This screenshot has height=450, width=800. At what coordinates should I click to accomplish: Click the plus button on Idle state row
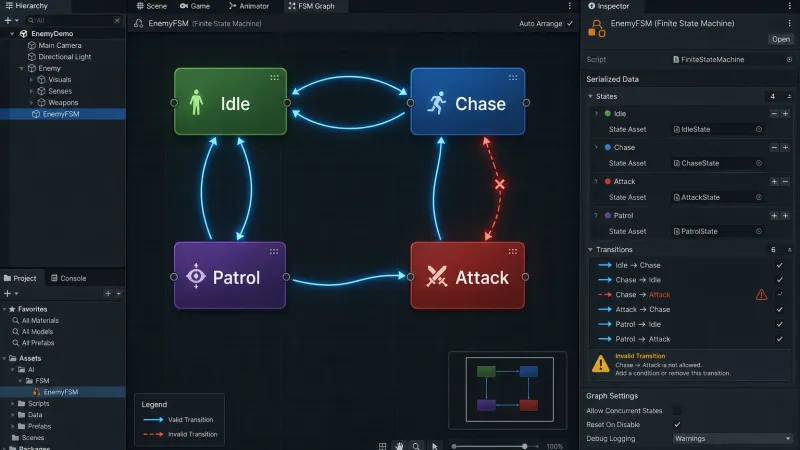click(x=785, y=114)
